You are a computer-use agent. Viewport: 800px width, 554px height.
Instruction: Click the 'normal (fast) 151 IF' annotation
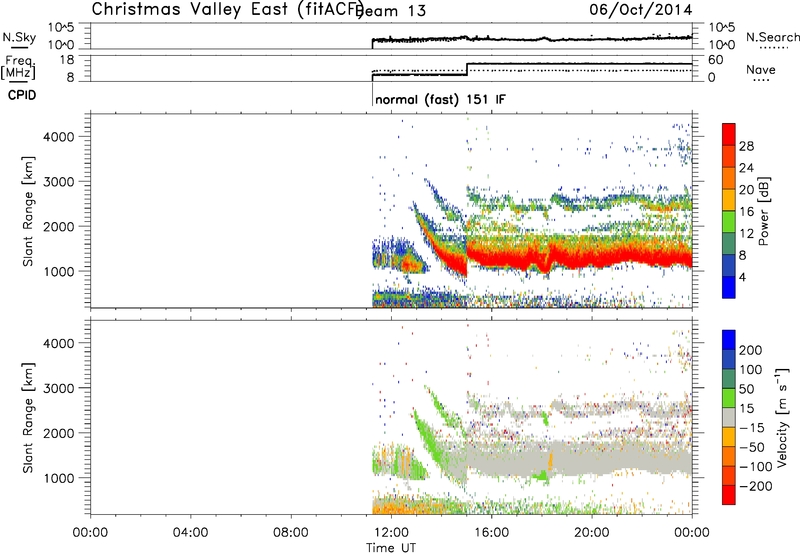pyautogui.click(x=440, y=99)
